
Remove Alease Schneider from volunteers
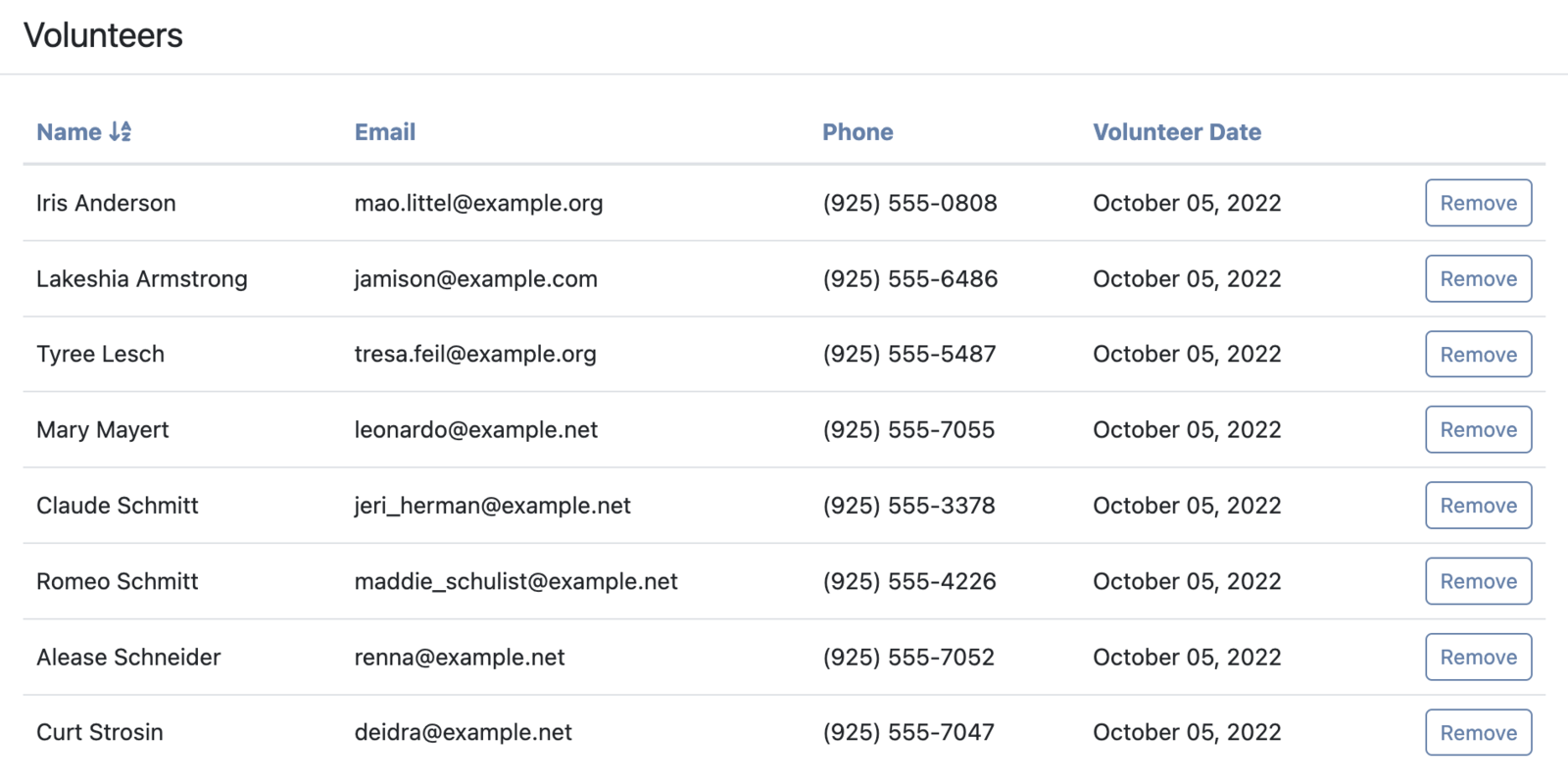1478,657
